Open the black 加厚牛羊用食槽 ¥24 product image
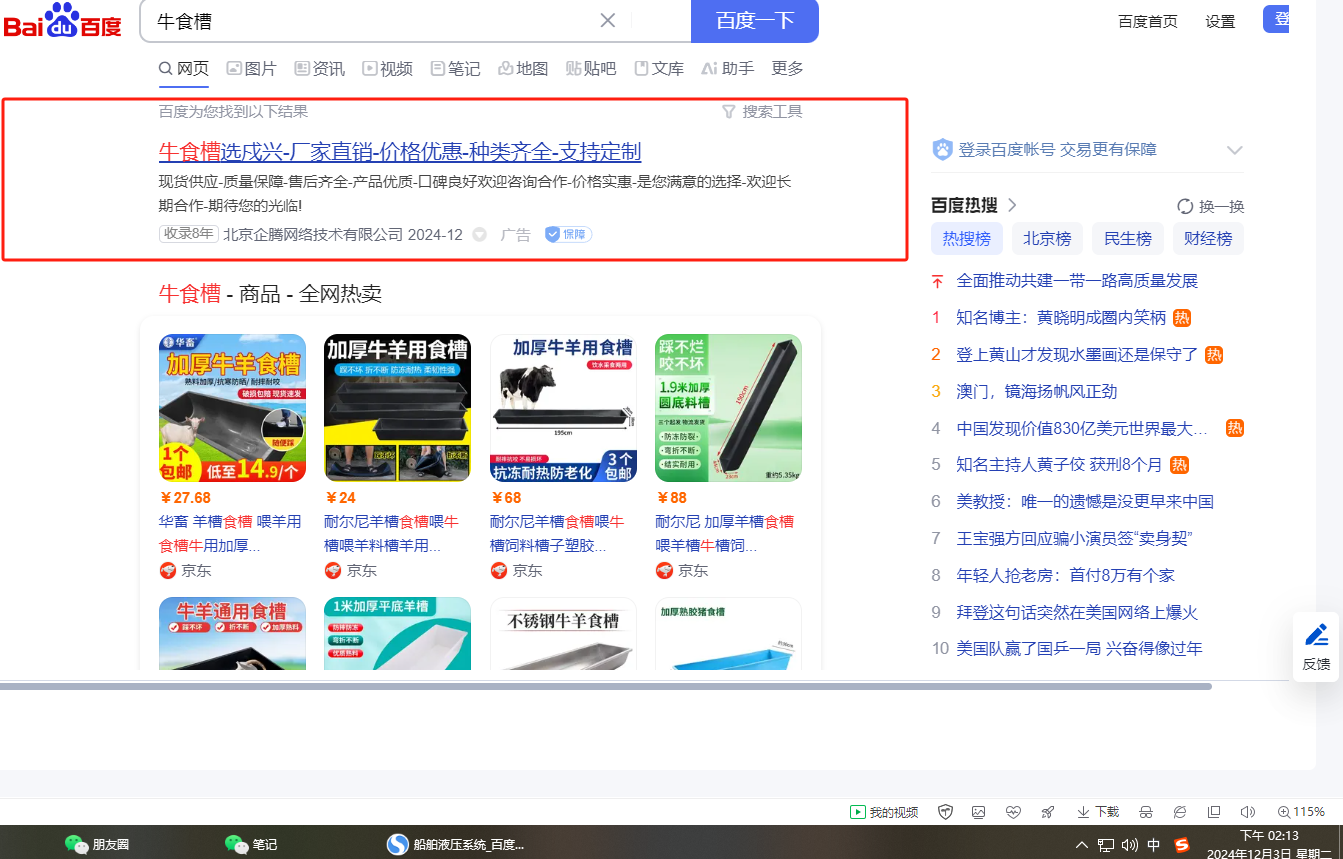This screenshot has width=1343, height=859. [x=397, y=408]
